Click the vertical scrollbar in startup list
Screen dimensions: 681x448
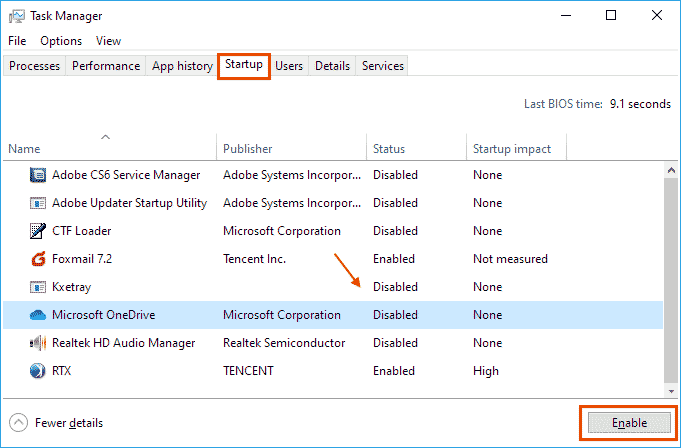click(x=669, y=270)
